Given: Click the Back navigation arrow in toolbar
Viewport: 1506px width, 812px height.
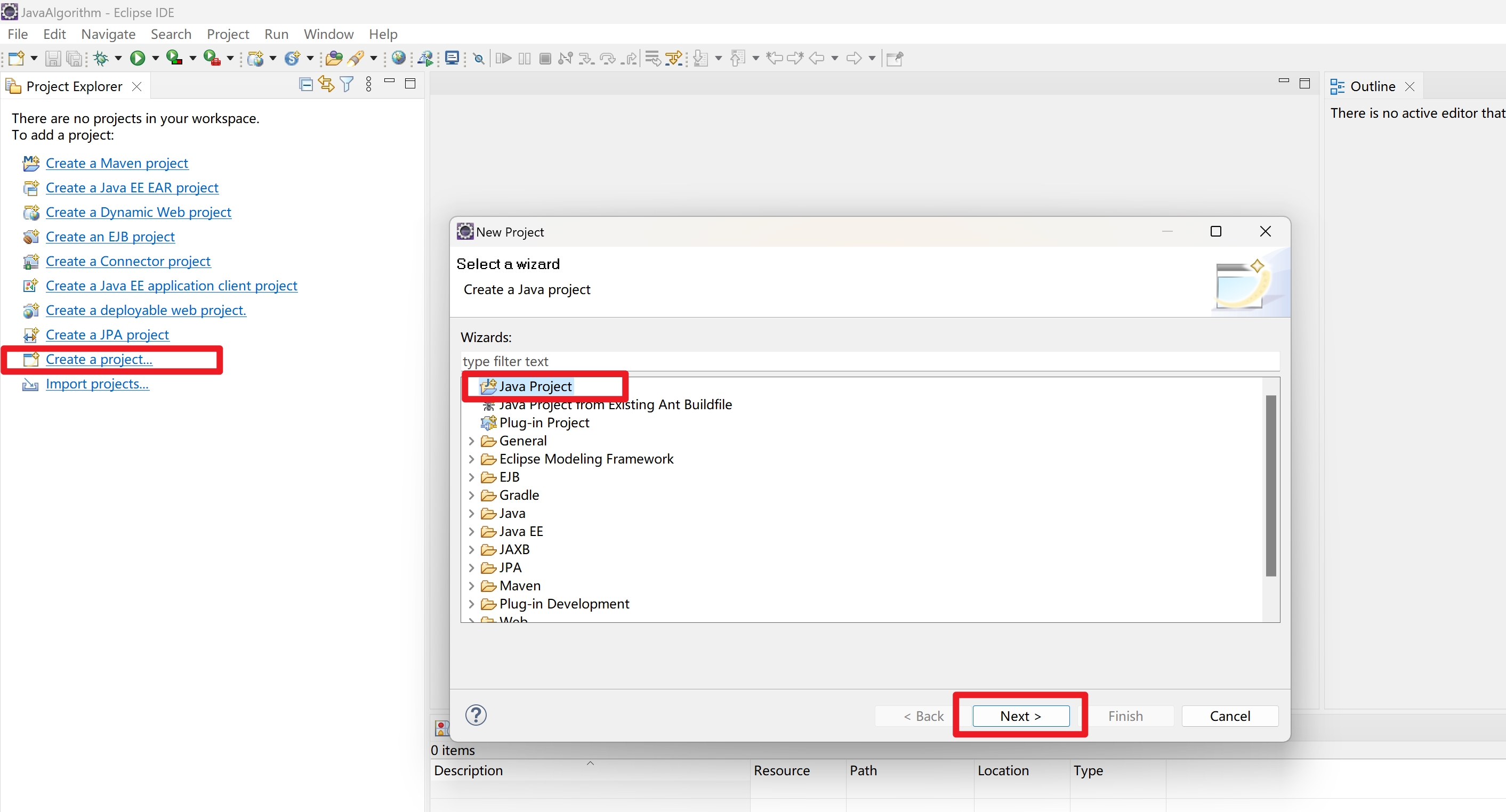Looking at the screenshot, I should point(817,58).
